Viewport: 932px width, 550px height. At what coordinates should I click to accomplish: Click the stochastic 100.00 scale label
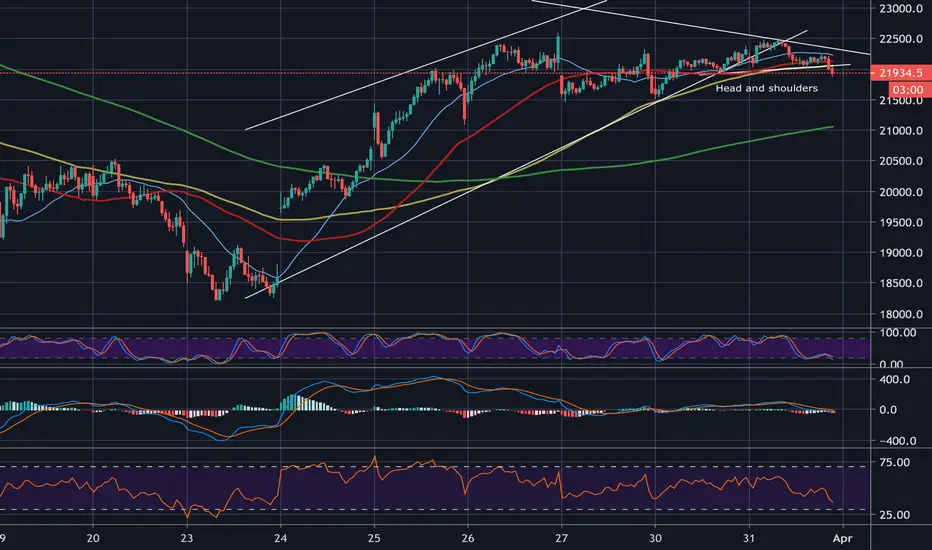pyautogui.click(x=898, y=333)
